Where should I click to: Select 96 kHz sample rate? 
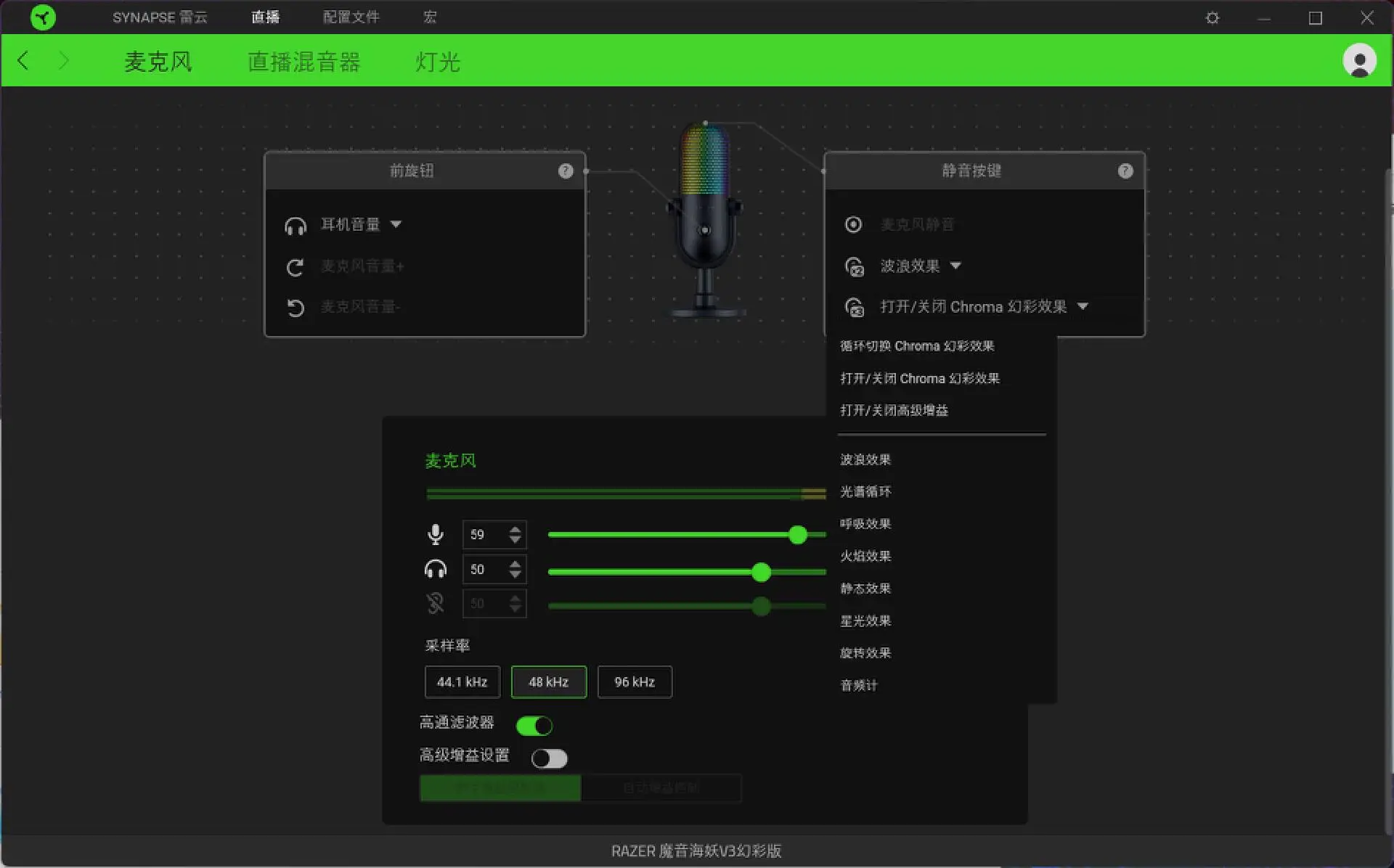tap(635, 682)
